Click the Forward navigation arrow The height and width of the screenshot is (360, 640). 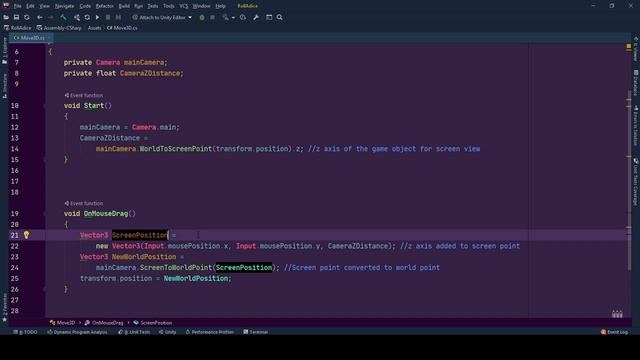[x=50, y=18]
